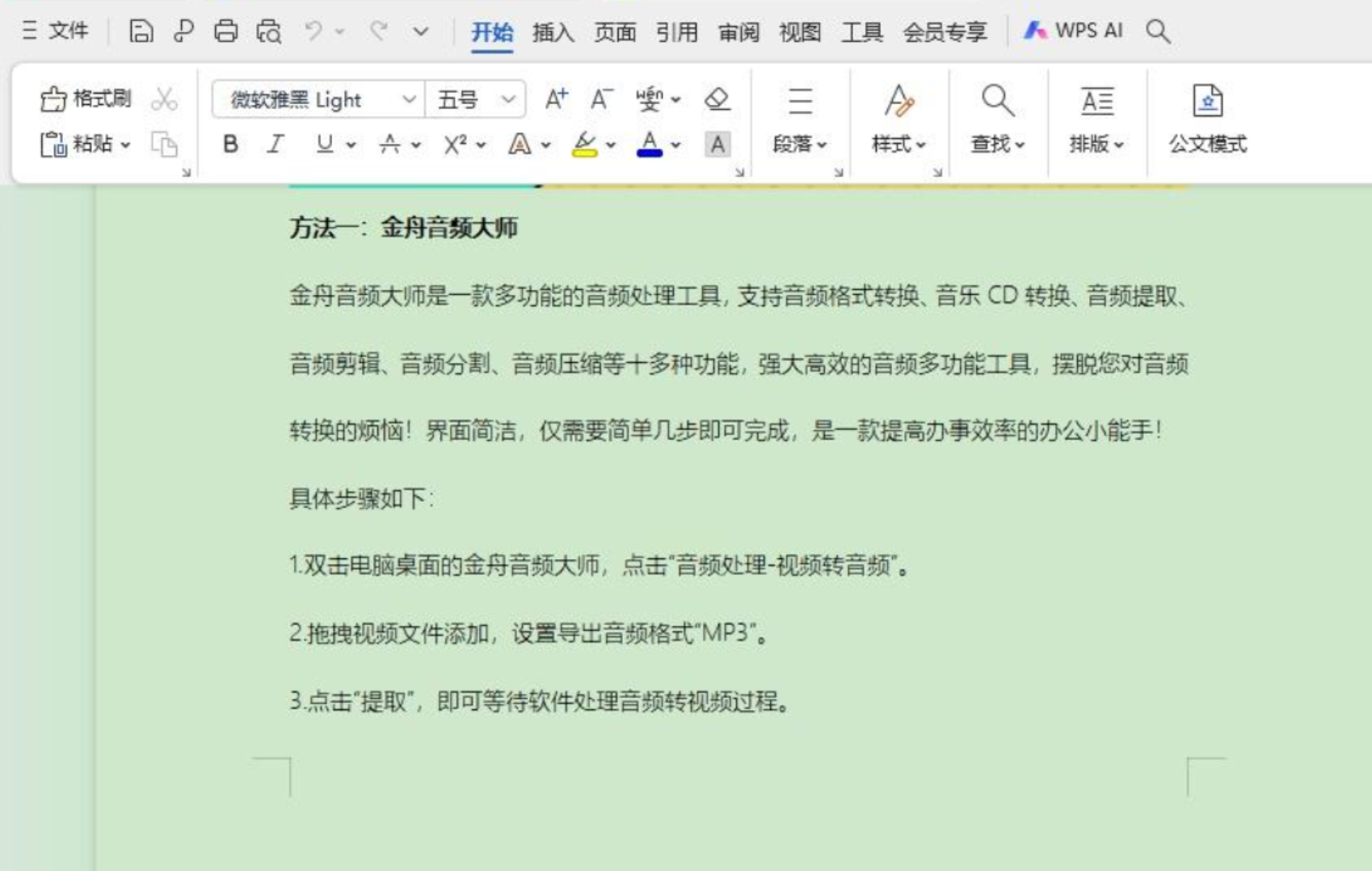Click the line 具体步骤如下：

point(362,499)
